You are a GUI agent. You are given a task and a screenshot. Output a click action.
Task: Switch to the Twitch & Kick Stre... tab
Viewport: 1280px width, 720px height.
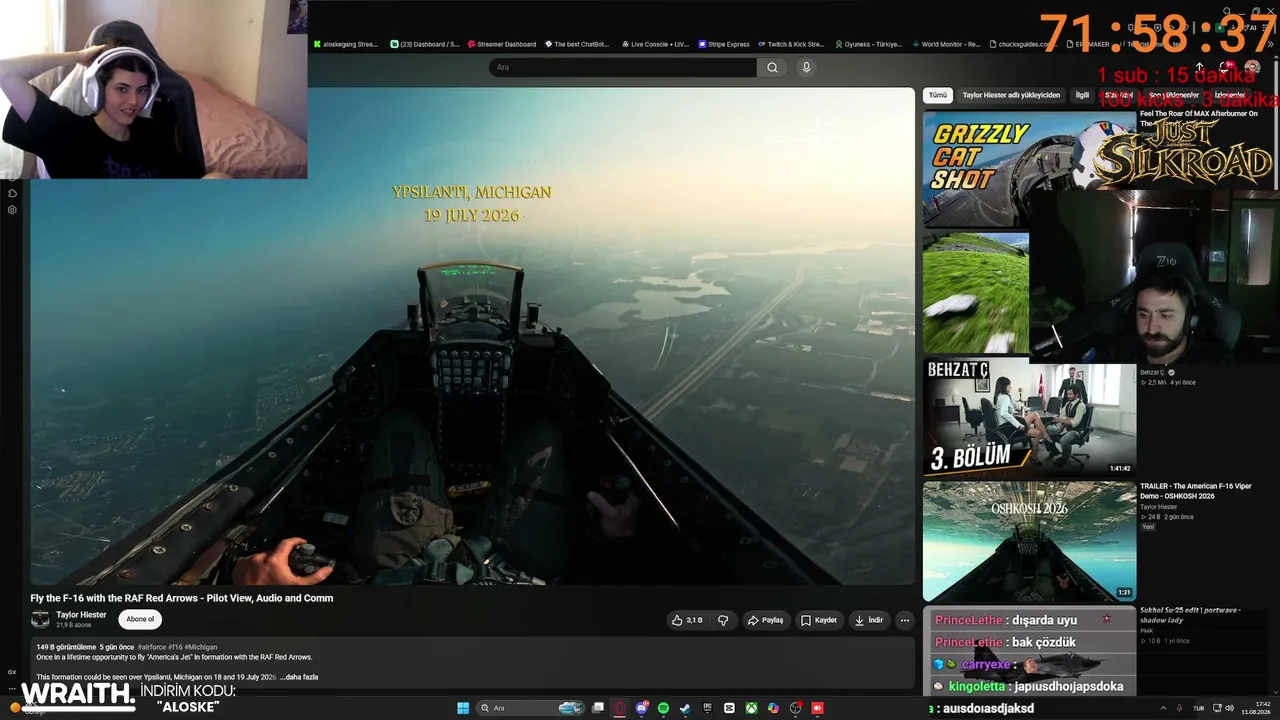(791, 44)
